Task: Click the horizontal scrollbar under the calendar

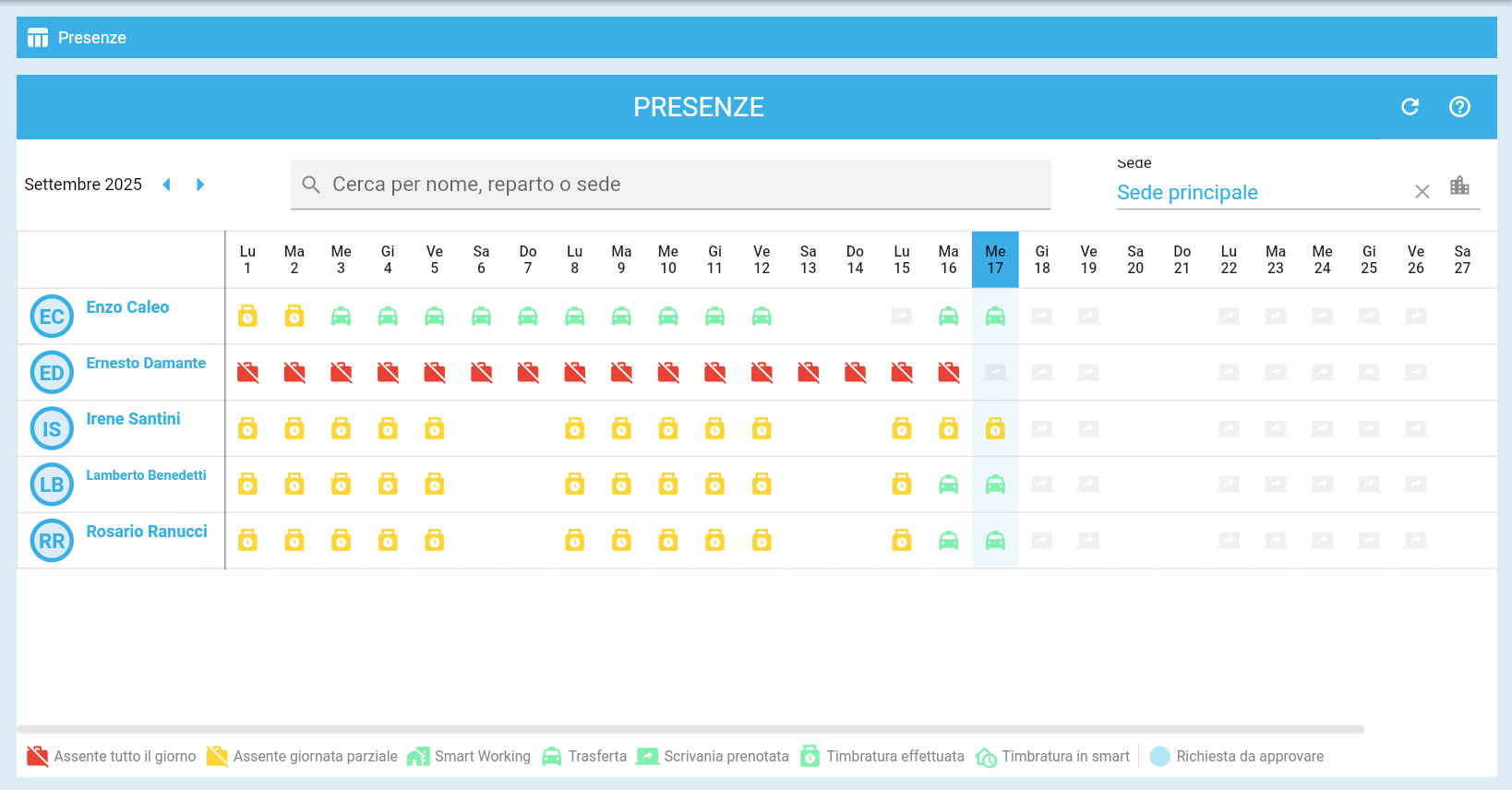Action: click(690, 729)
